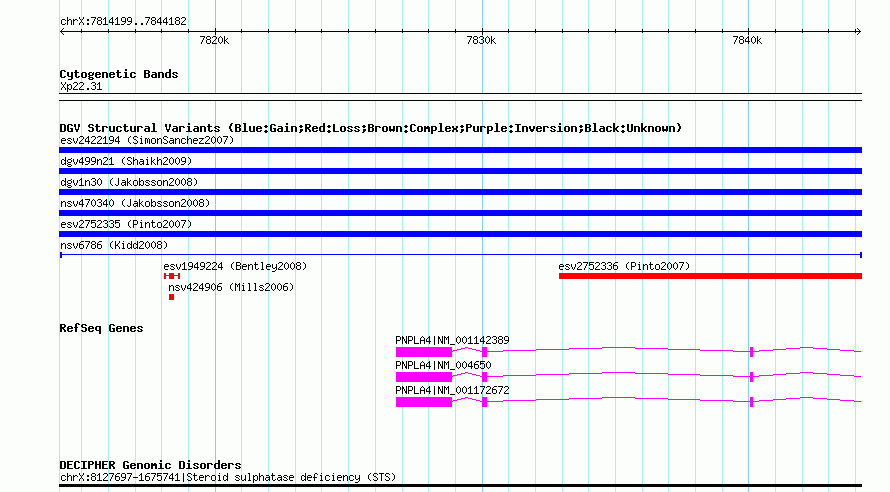The height and width of the screenshot is (492, 890).
Task: Click the chrX:7814199..7844182 coordinate label
Action: point(123,22)
